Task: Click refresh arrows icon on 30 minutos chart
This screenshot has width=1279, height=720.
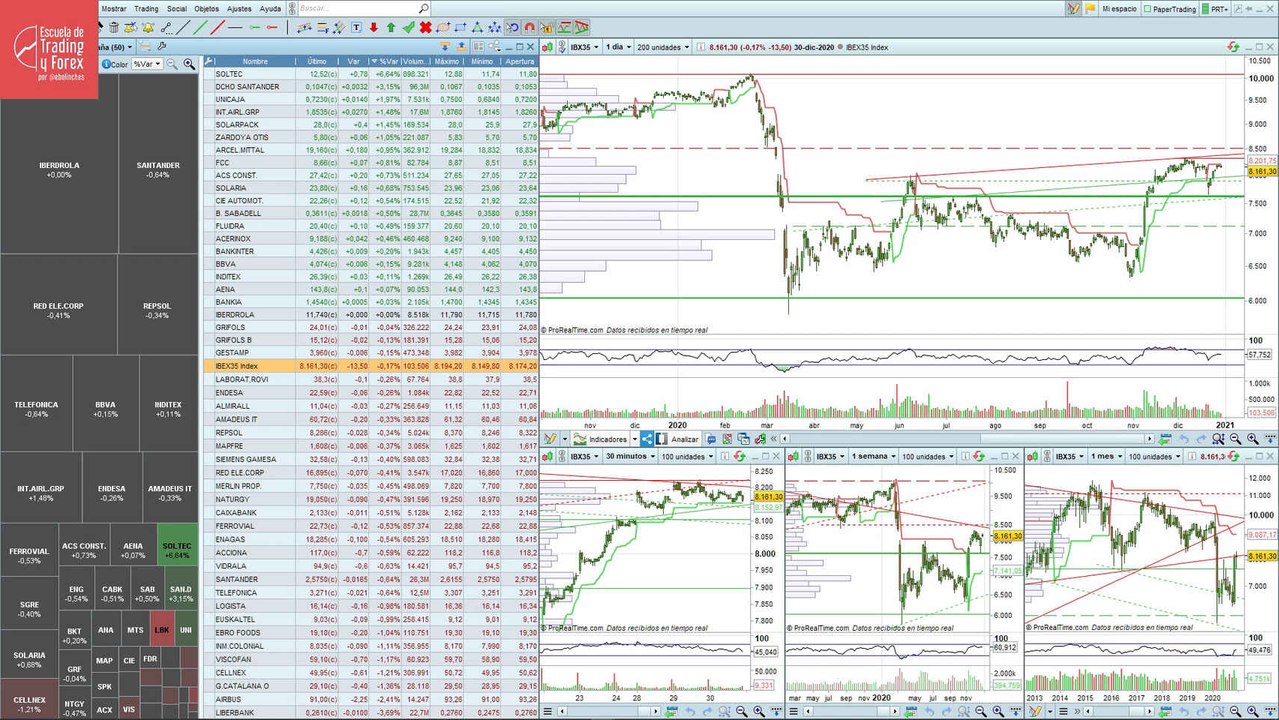Action: point(739,456)
